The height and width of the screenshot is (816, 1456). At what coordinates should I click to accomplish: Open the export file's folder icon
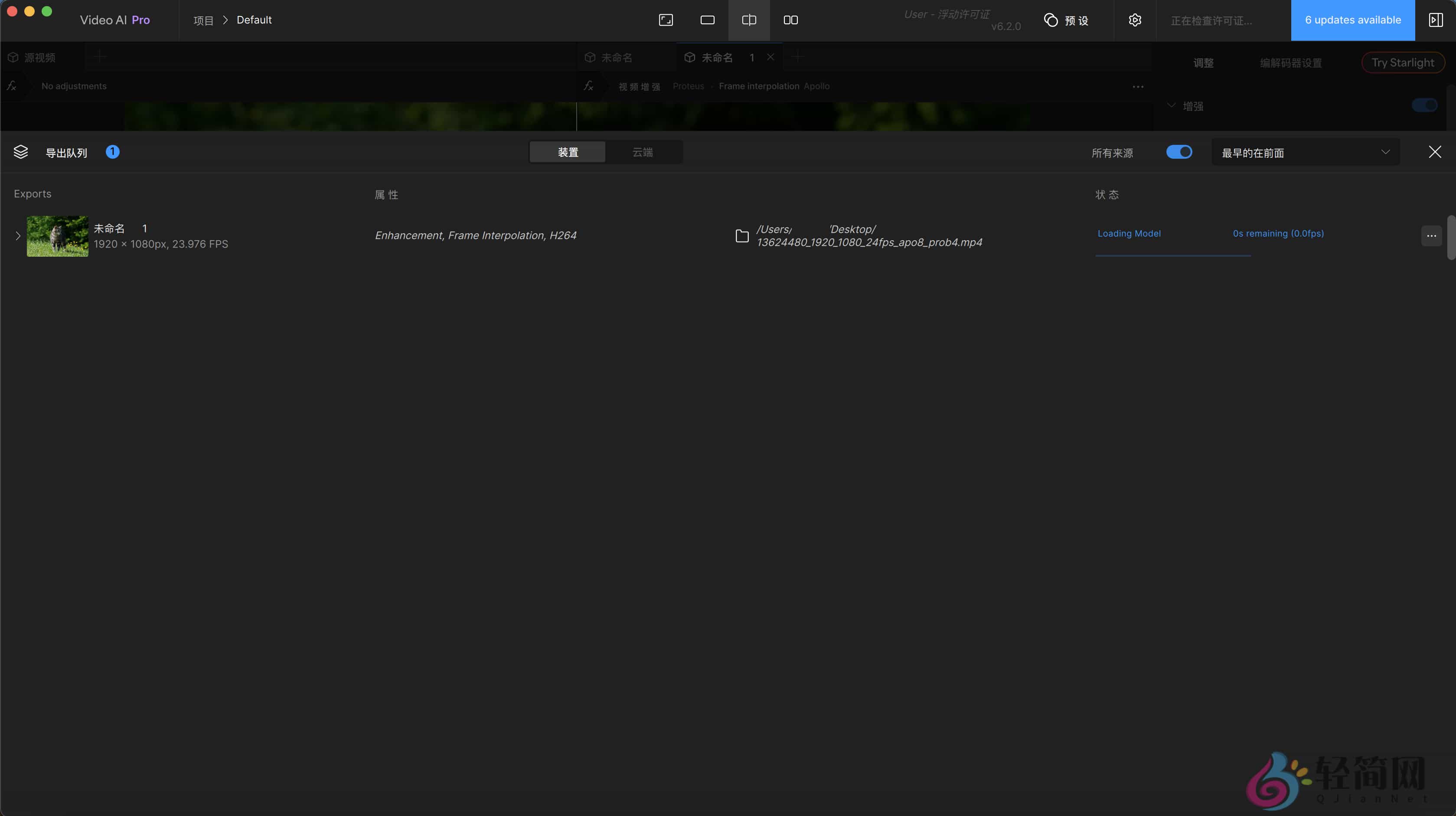pyautogui.click(x=741, y=236)
